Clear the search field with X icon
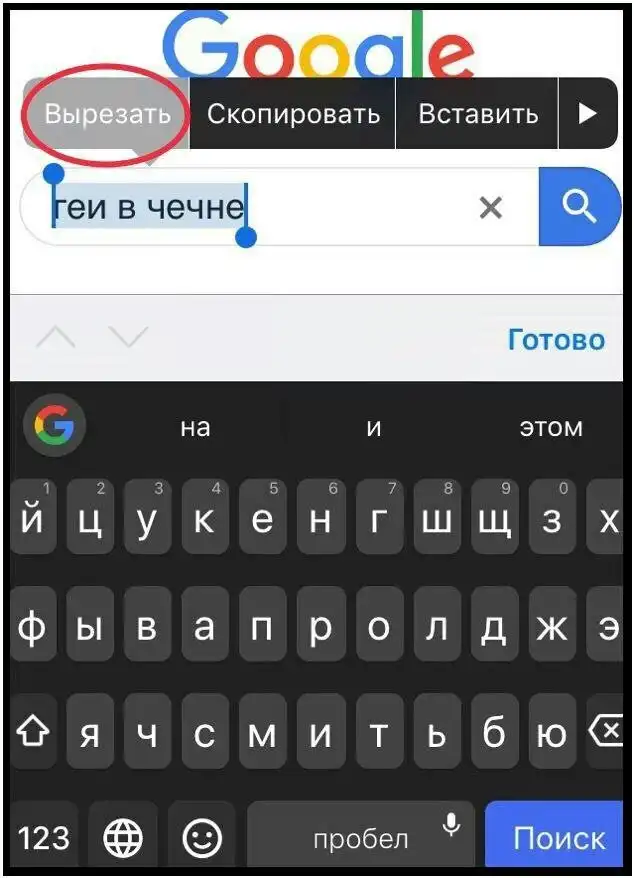 [x=491, y=208]
